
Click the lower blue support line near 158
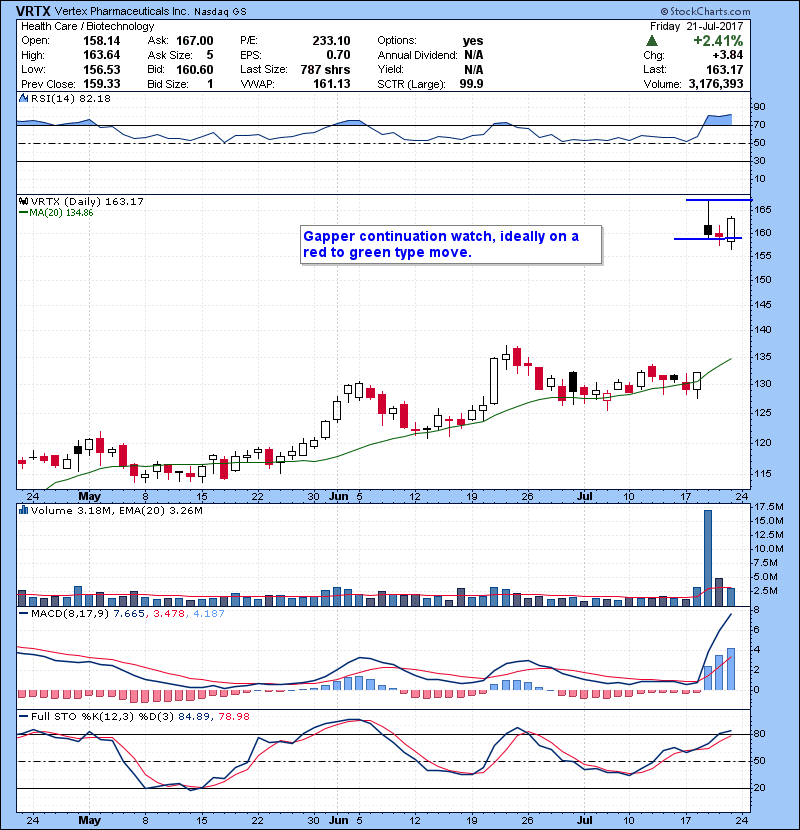coord(707,238)
